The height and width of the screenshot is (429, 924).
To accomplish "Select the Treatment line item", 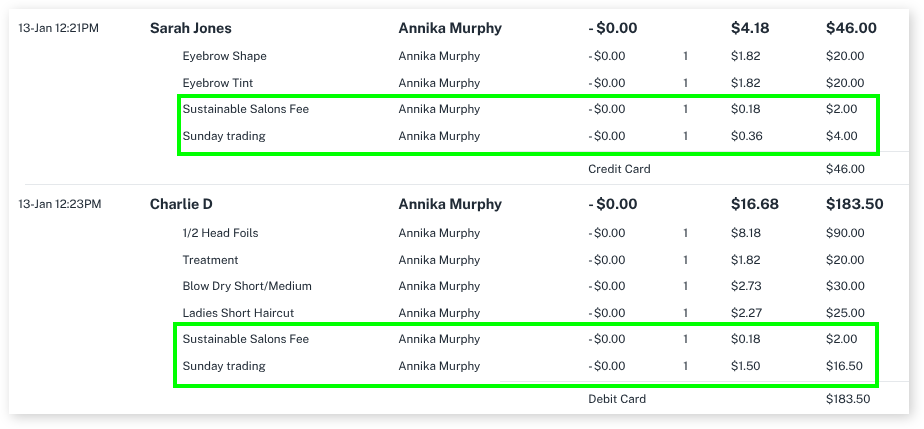I will click(210, 260).
